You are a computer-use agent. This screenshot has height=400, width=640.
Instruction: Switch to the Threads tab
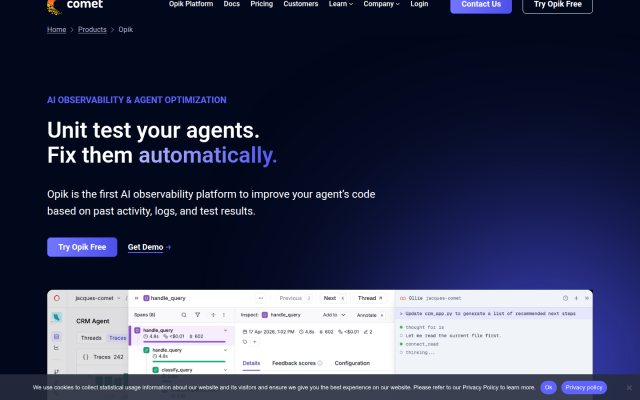pos(91,338)
